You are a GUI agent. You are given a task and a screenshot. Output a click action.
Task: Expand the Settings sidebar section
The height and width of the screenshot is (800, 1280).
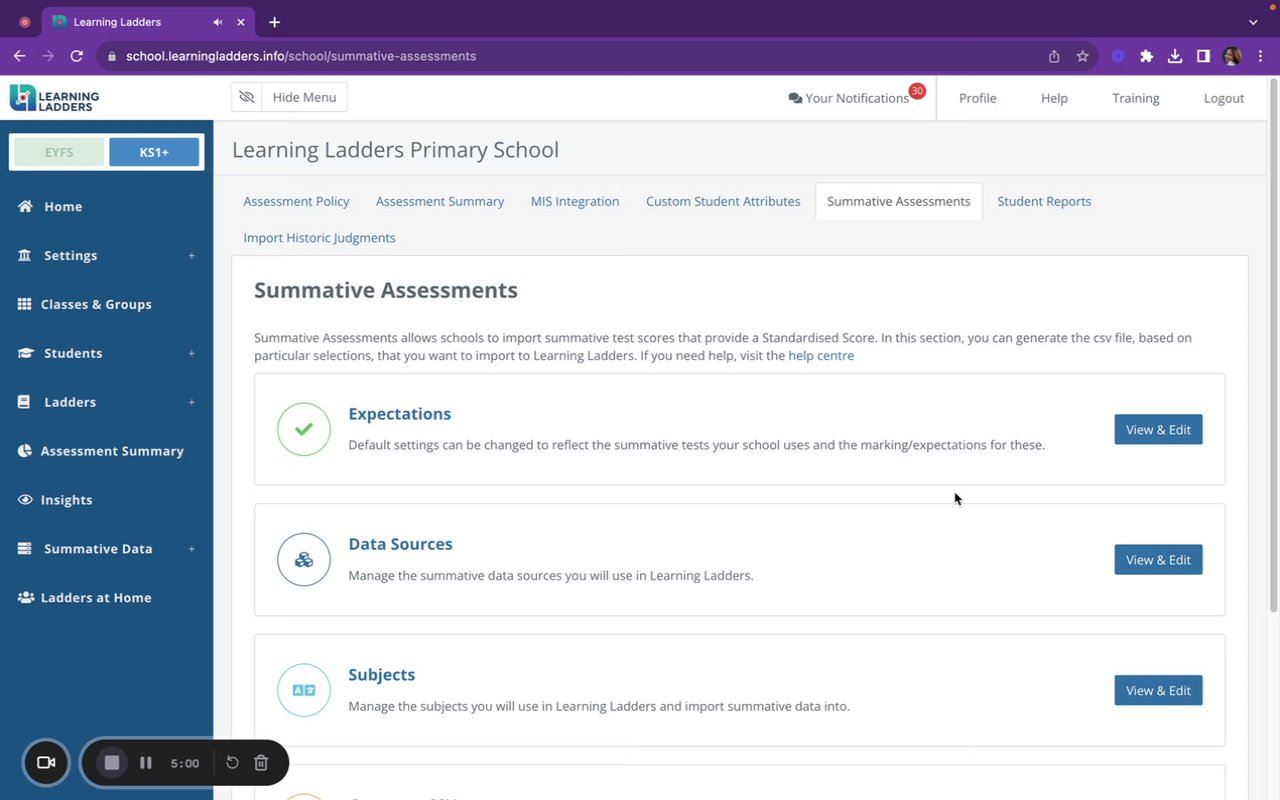pos(191,256)
